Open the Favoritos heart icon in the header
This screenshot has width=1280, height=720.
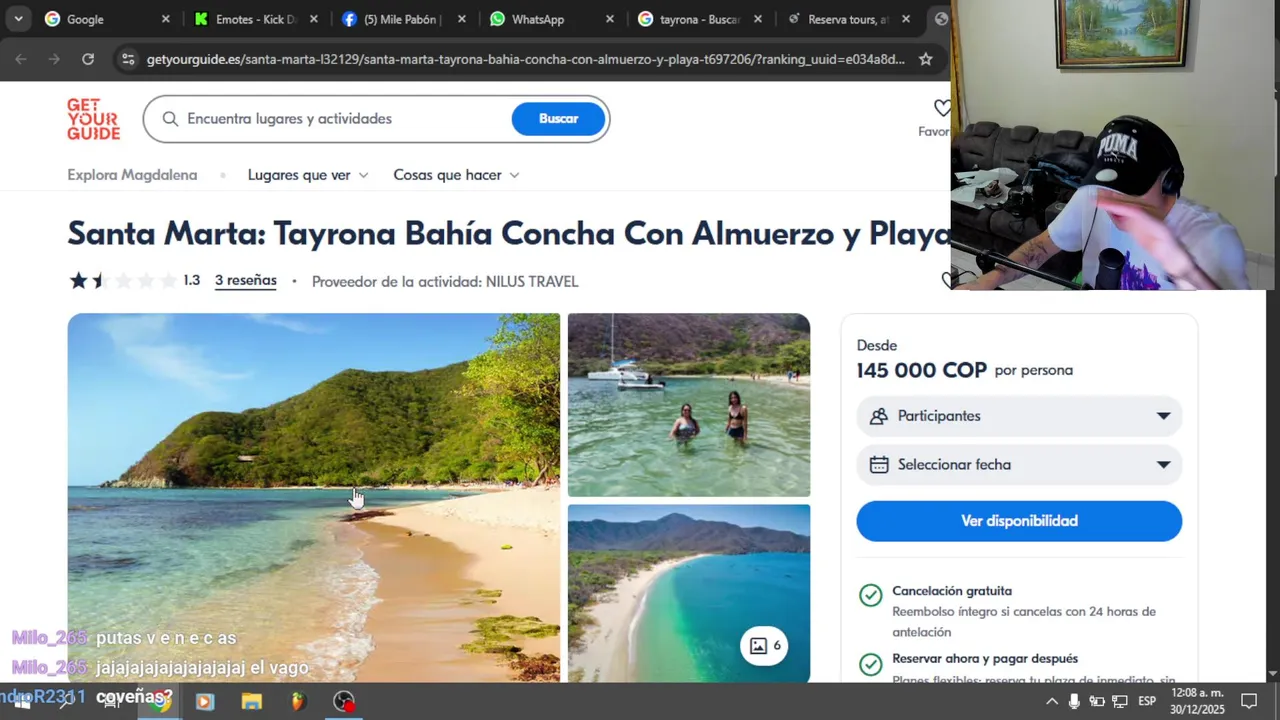pos(941,107)
